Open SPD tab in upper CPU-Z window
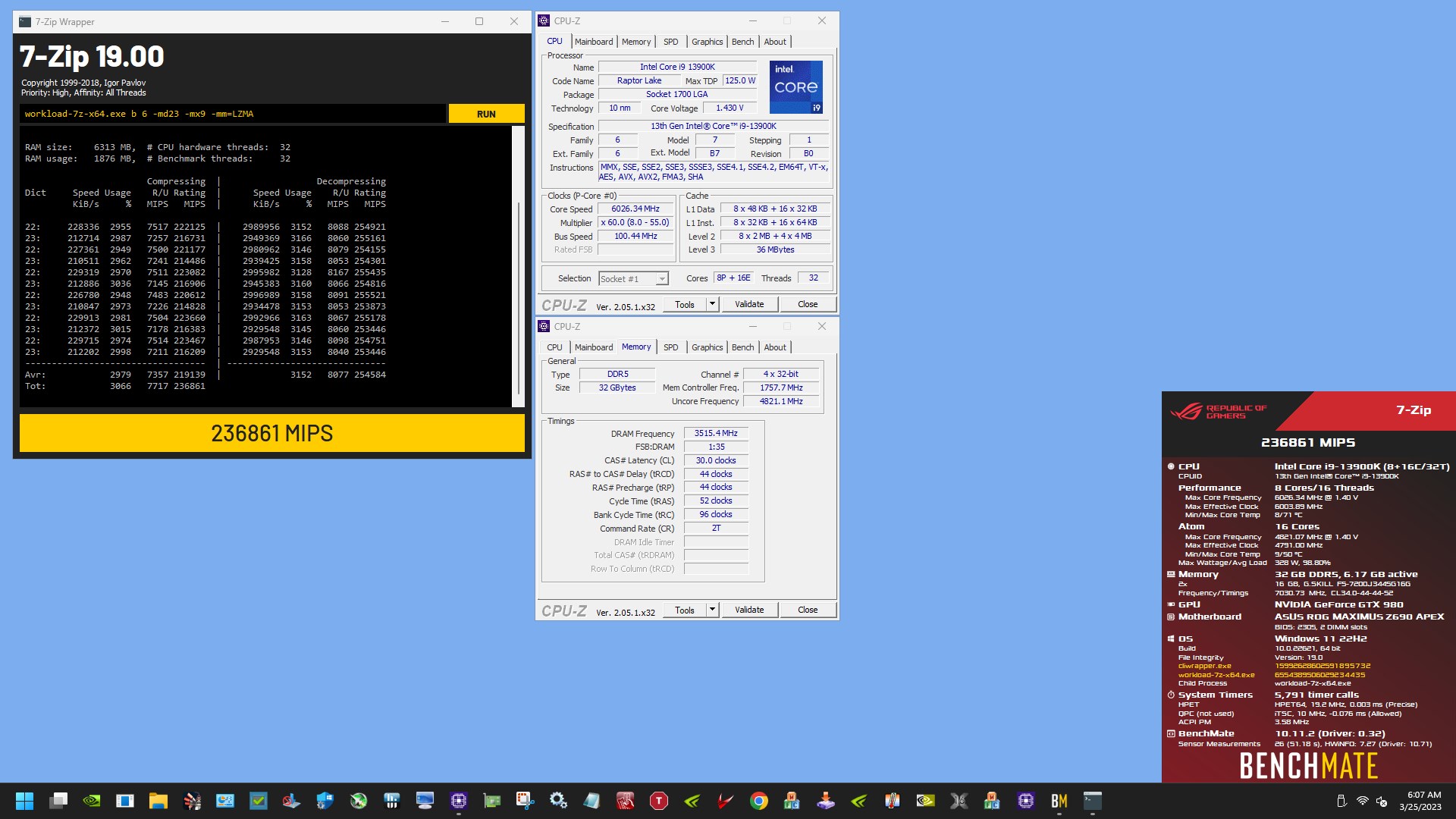 tap(670, 42)
